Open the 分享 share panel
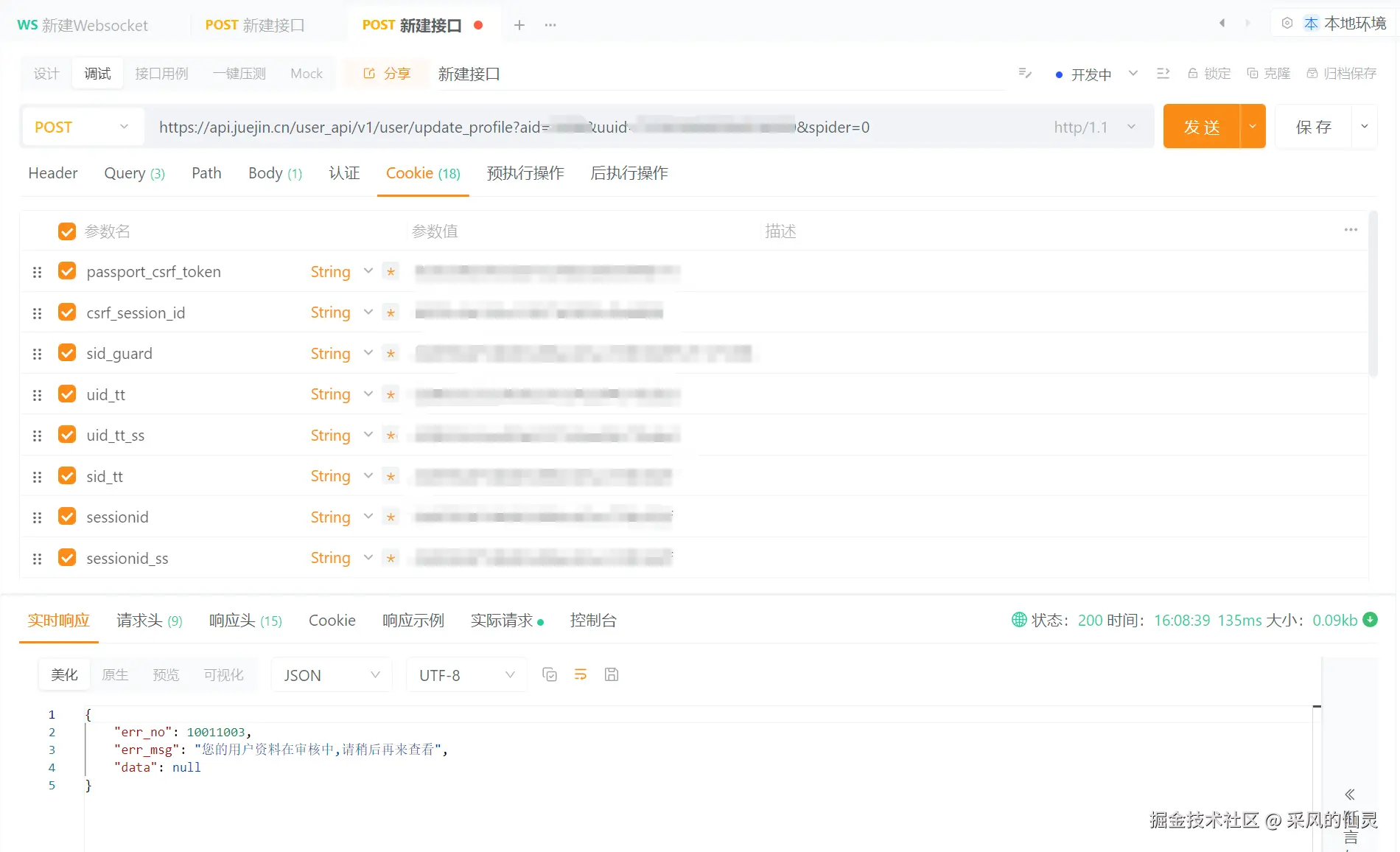Image resolution: width=1400 pixels, height=852 pixels. point(385,73)
